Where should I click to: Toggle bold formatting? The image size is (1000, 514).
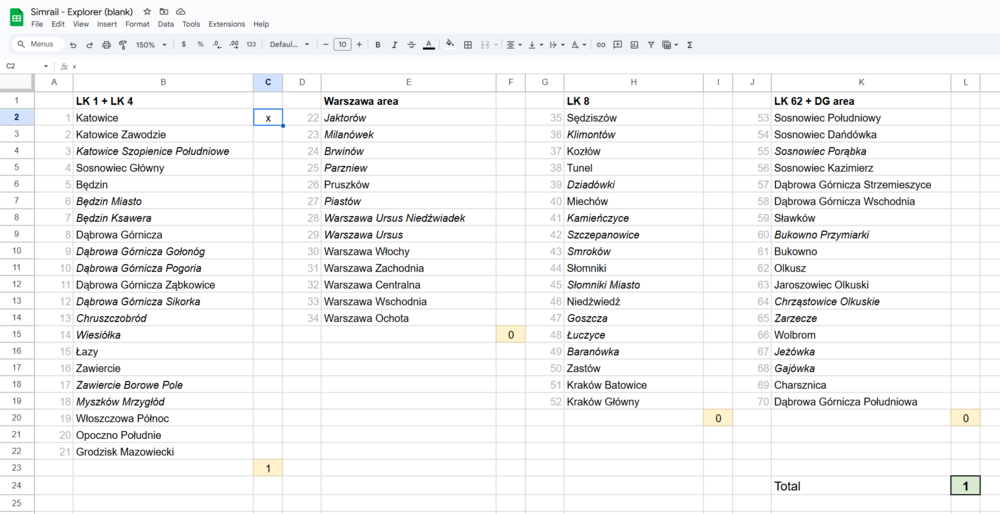378,45
